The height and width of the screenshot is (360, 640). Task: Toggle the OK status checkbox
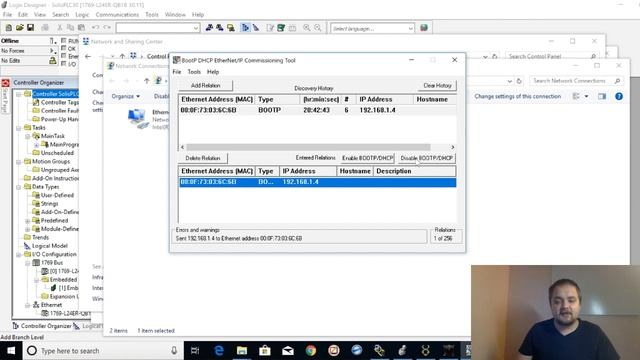64,48
